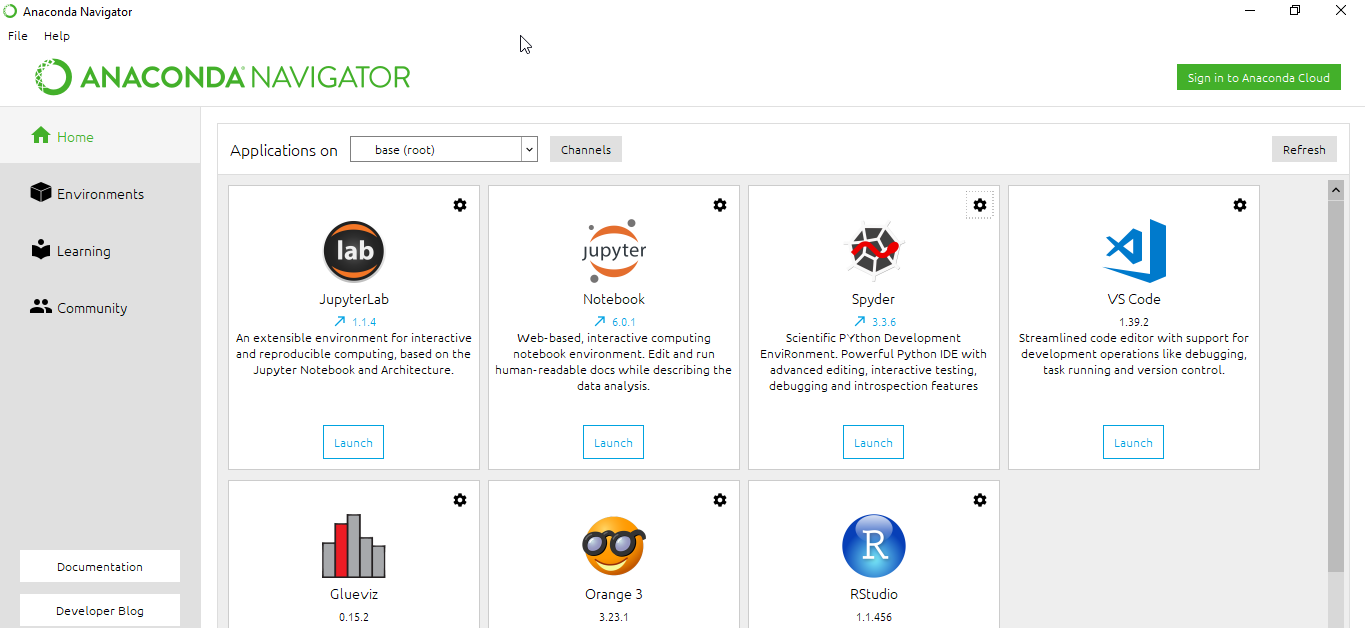Screen dimensions: 1365x628
Task: Open JupyterLab settings gear
Action: (x=460, y=205)
